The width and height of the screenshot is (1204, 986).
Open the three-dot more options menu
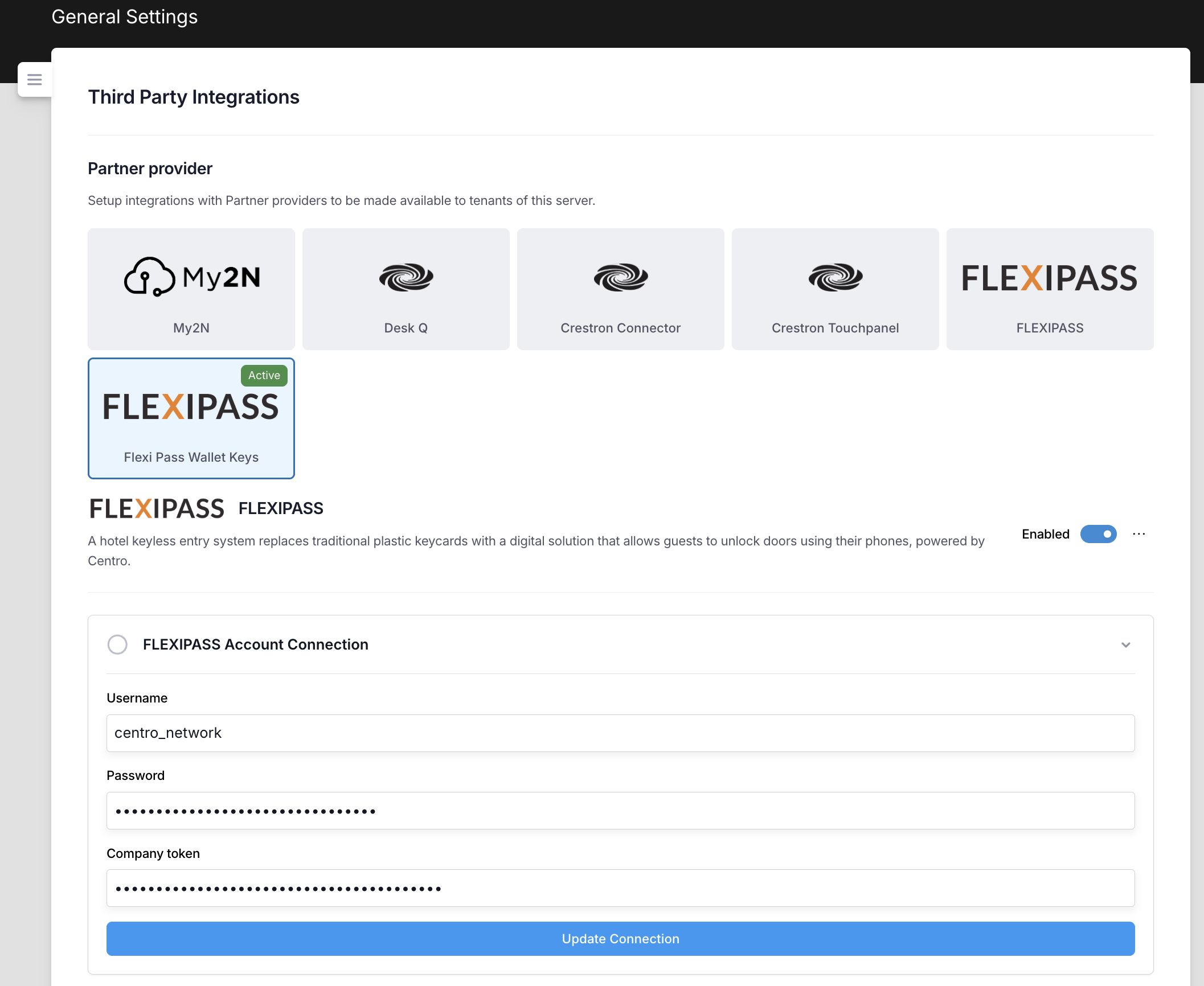click(1139, 534)
